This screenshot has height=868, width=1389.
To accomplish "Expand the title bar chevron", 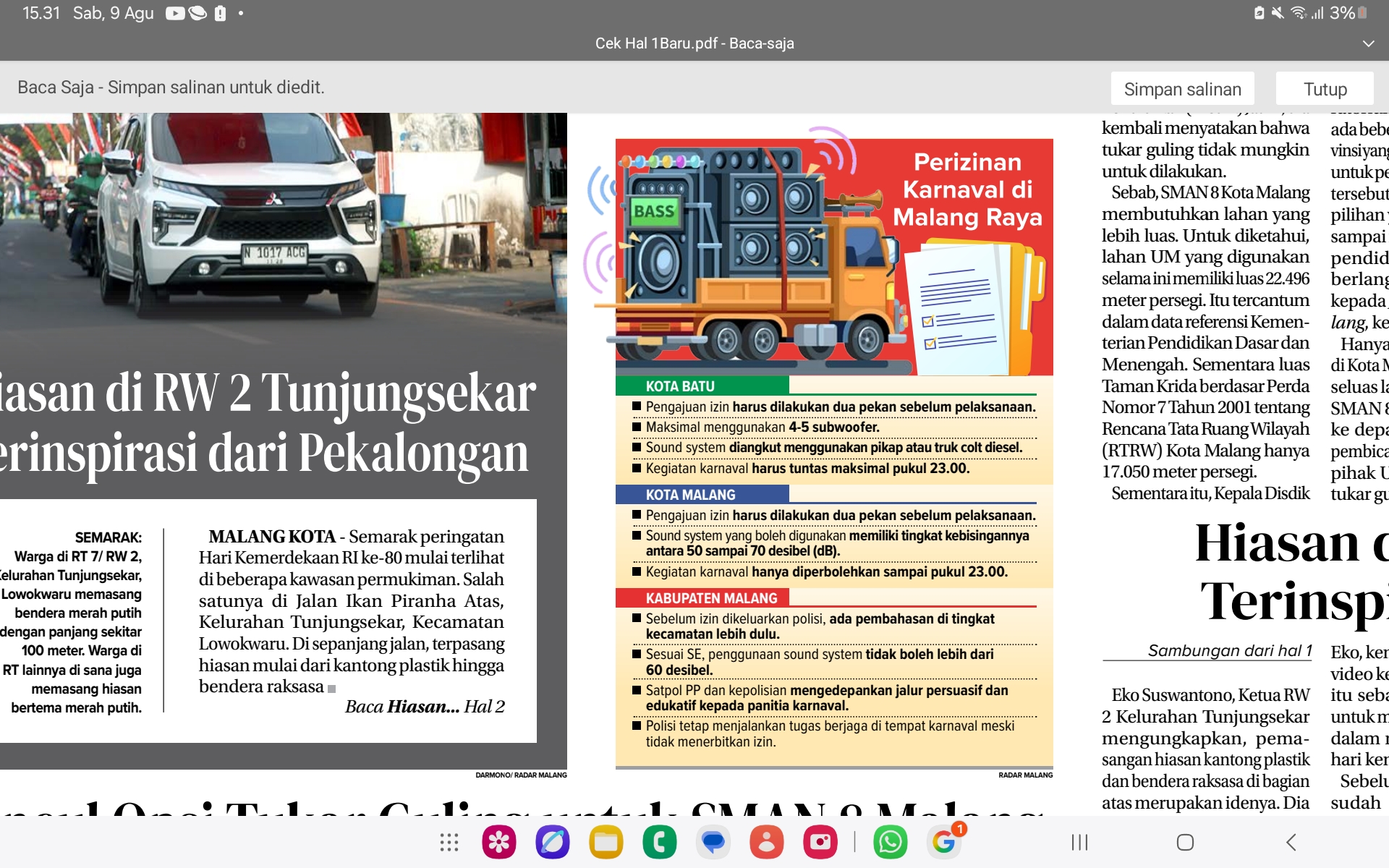I will (1368, 43).
